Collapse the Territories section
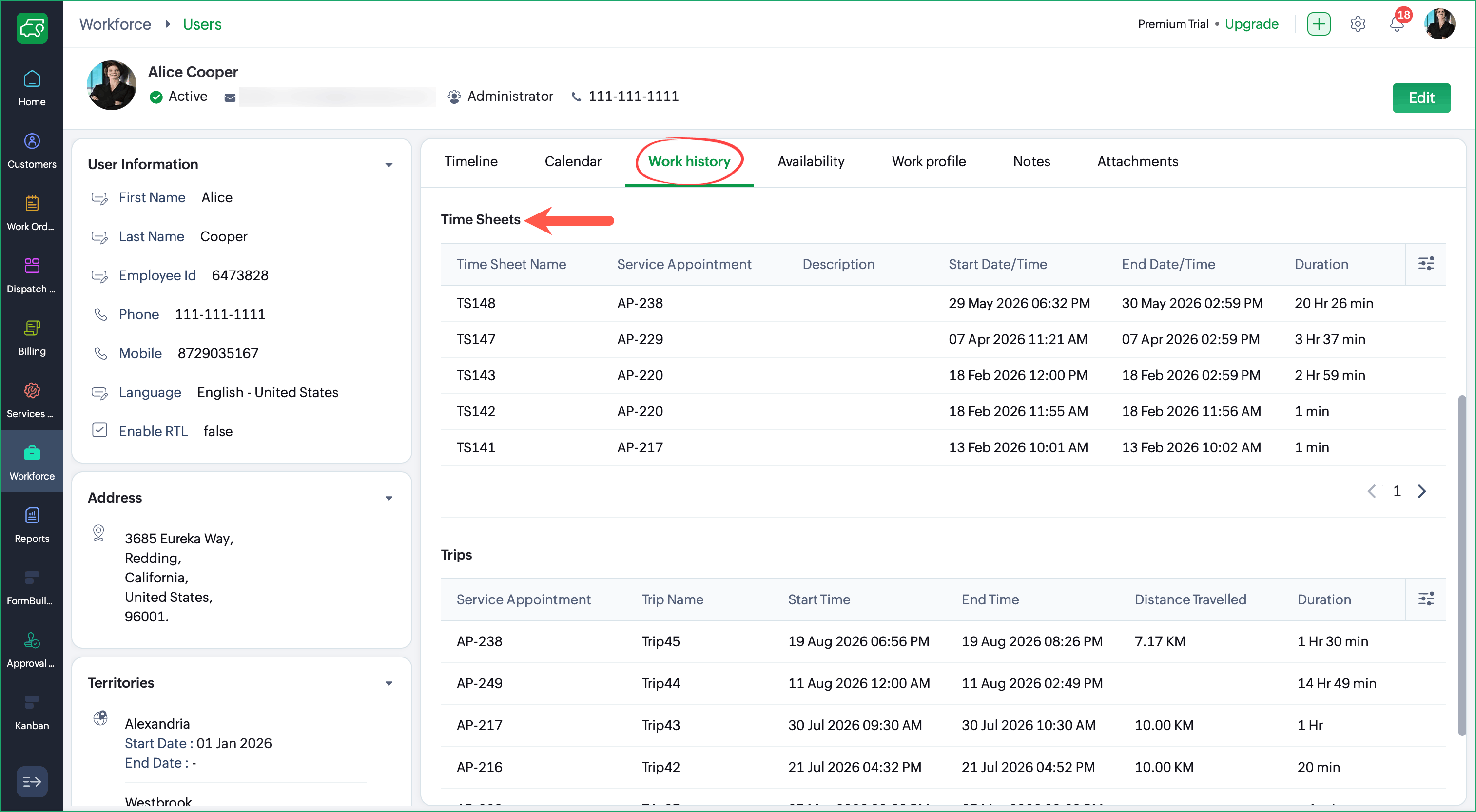The width and height of the screenshot is (1476, 812). (x=389, y=683)
